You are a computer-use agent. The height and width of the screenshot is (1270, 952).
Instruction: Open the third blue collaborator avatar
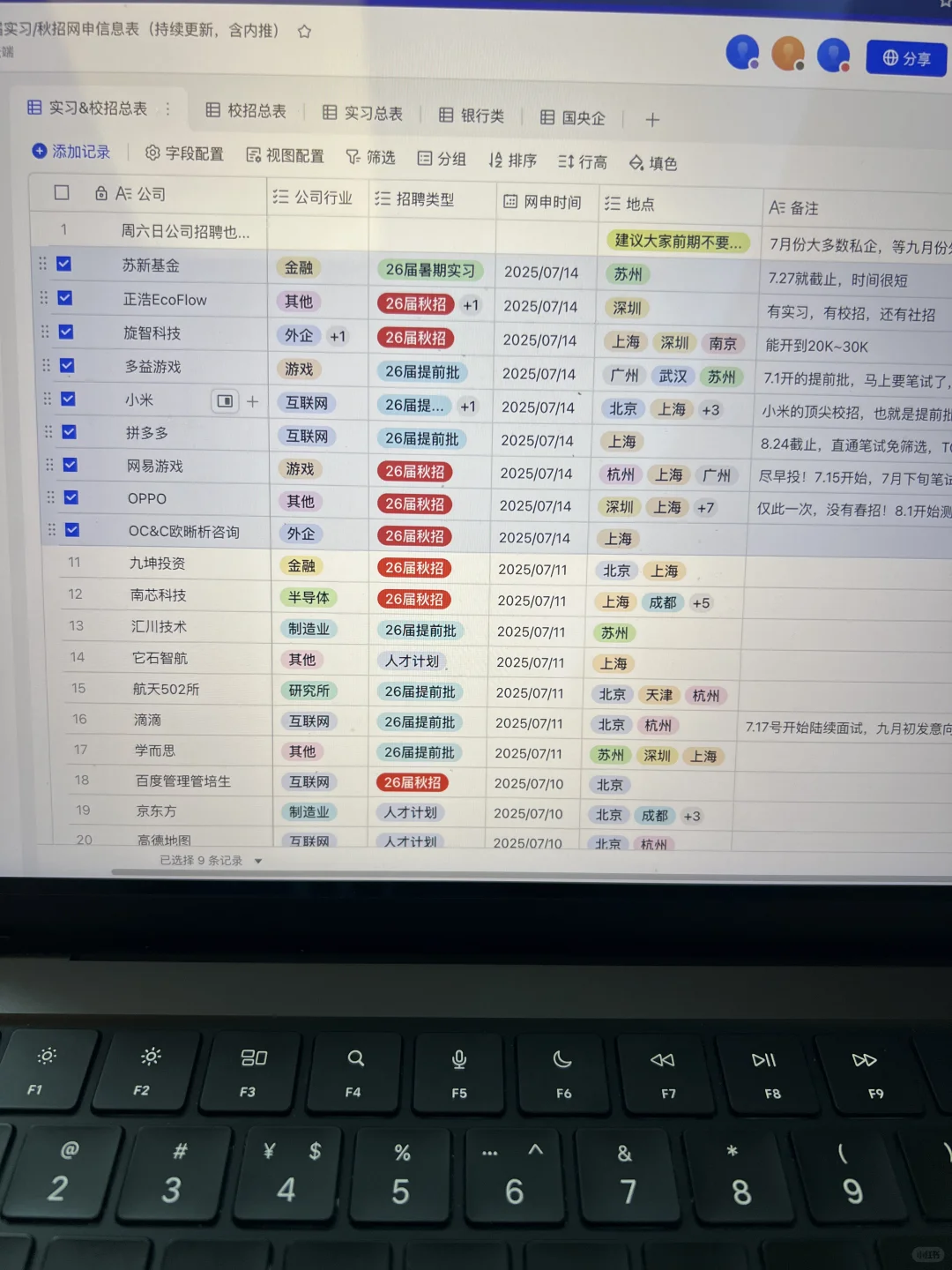click(833, 56)
